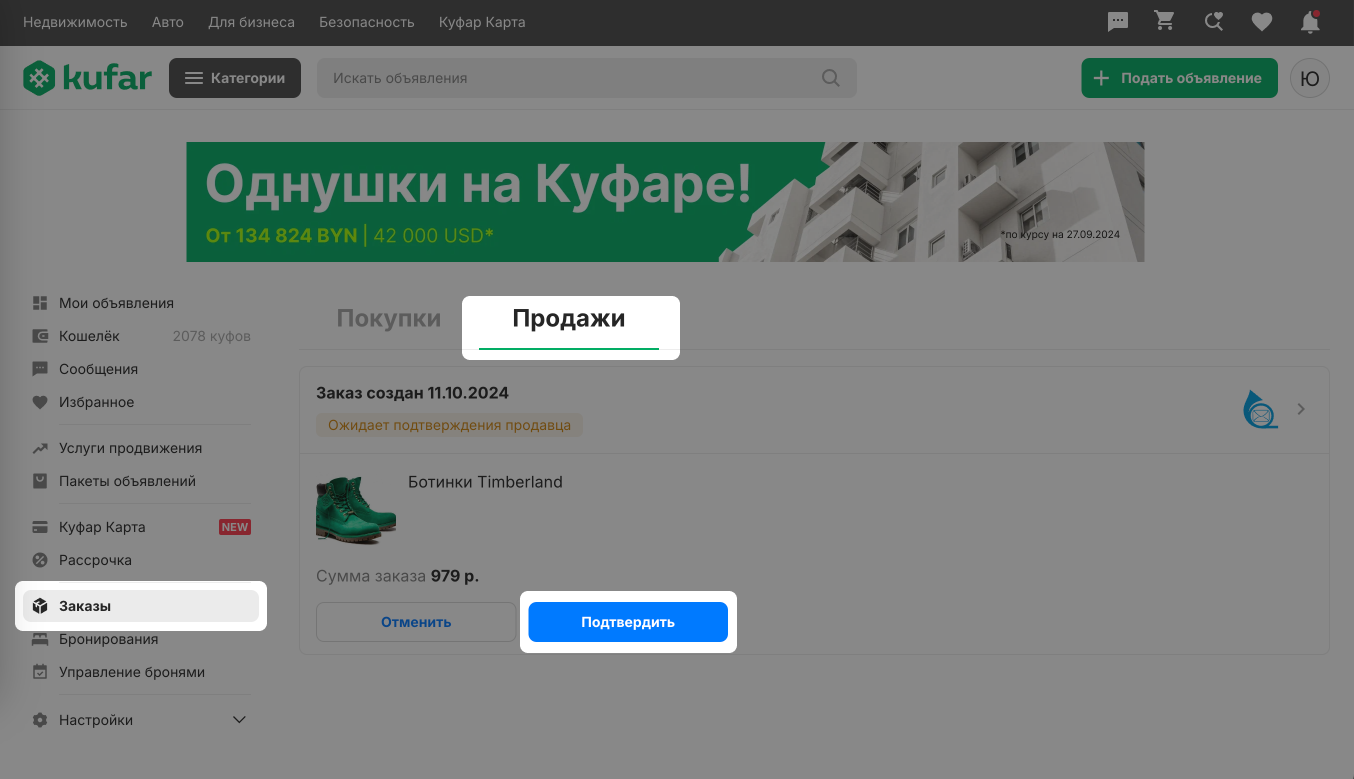Open the shopping cart icon
Viewport: 1354px width, 779px height.
(1165, 21)
